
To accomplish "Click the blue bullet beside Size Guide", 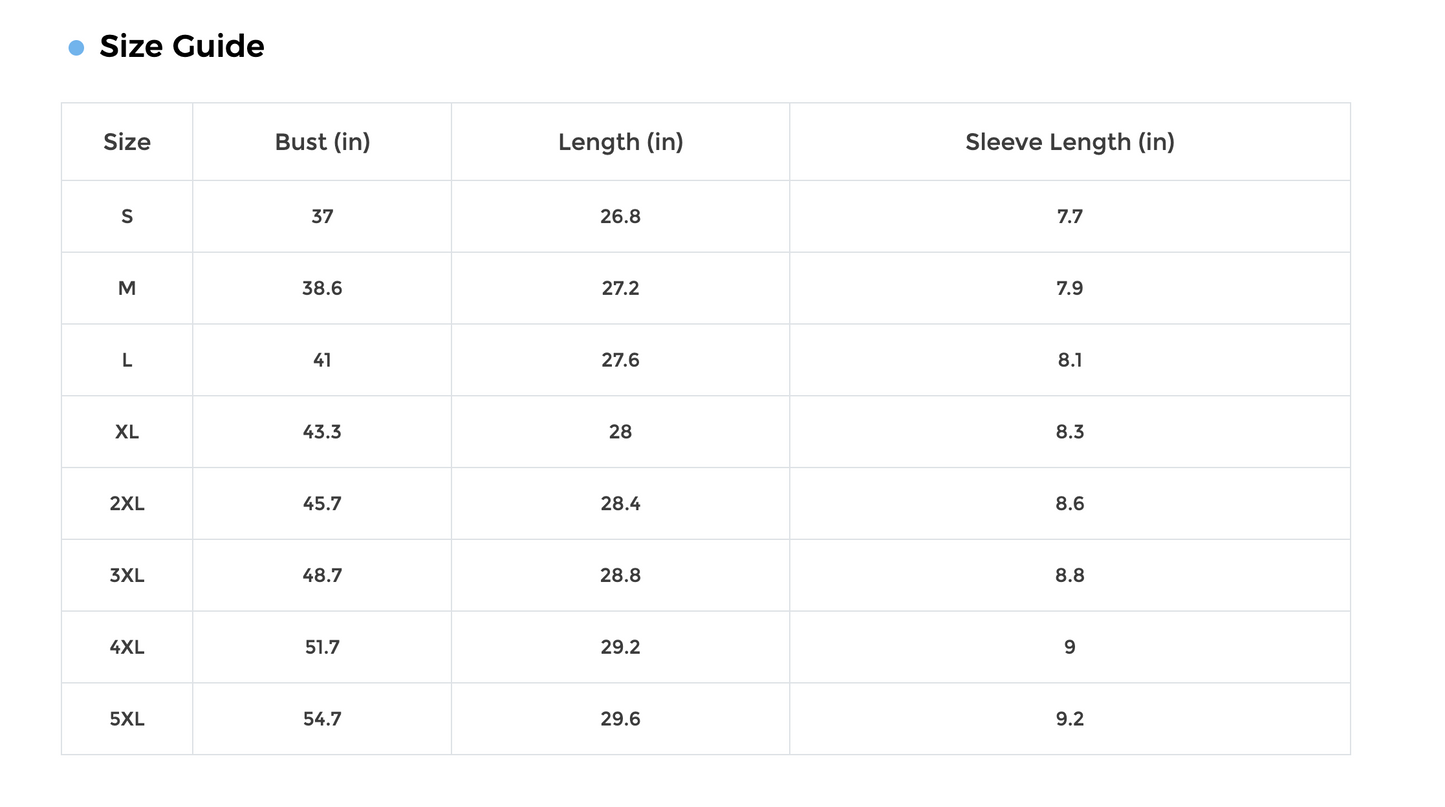I will click(x=76, y=48).
